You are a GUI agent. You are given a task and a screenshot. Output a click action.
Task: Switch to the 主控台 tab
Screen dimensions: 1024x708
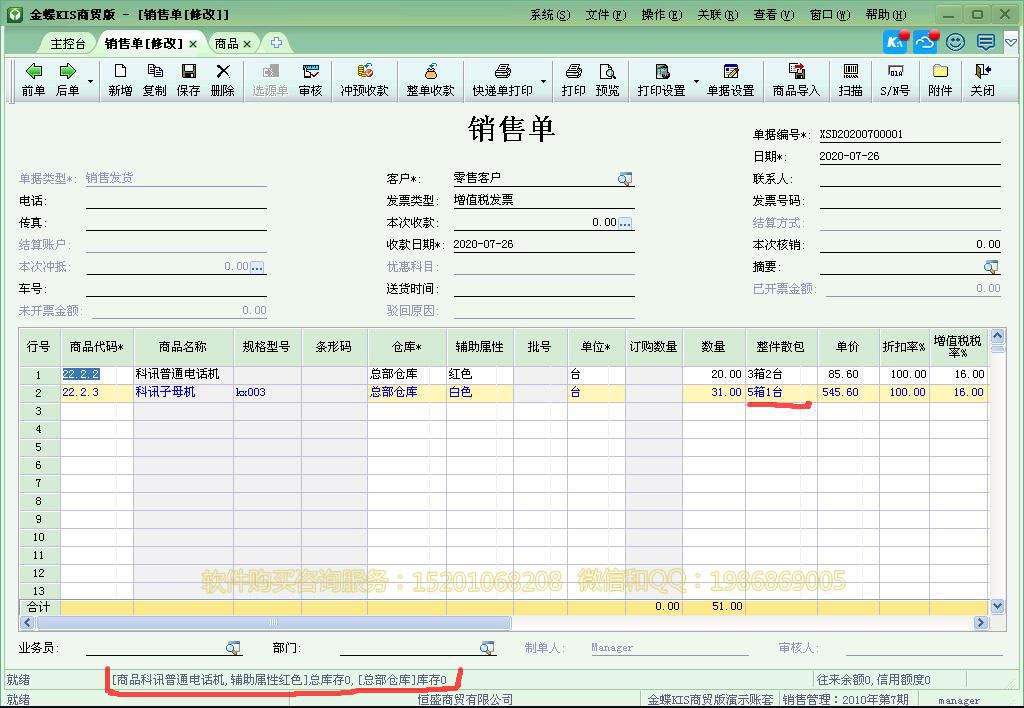pyautogui.click(x=68, y=44)
